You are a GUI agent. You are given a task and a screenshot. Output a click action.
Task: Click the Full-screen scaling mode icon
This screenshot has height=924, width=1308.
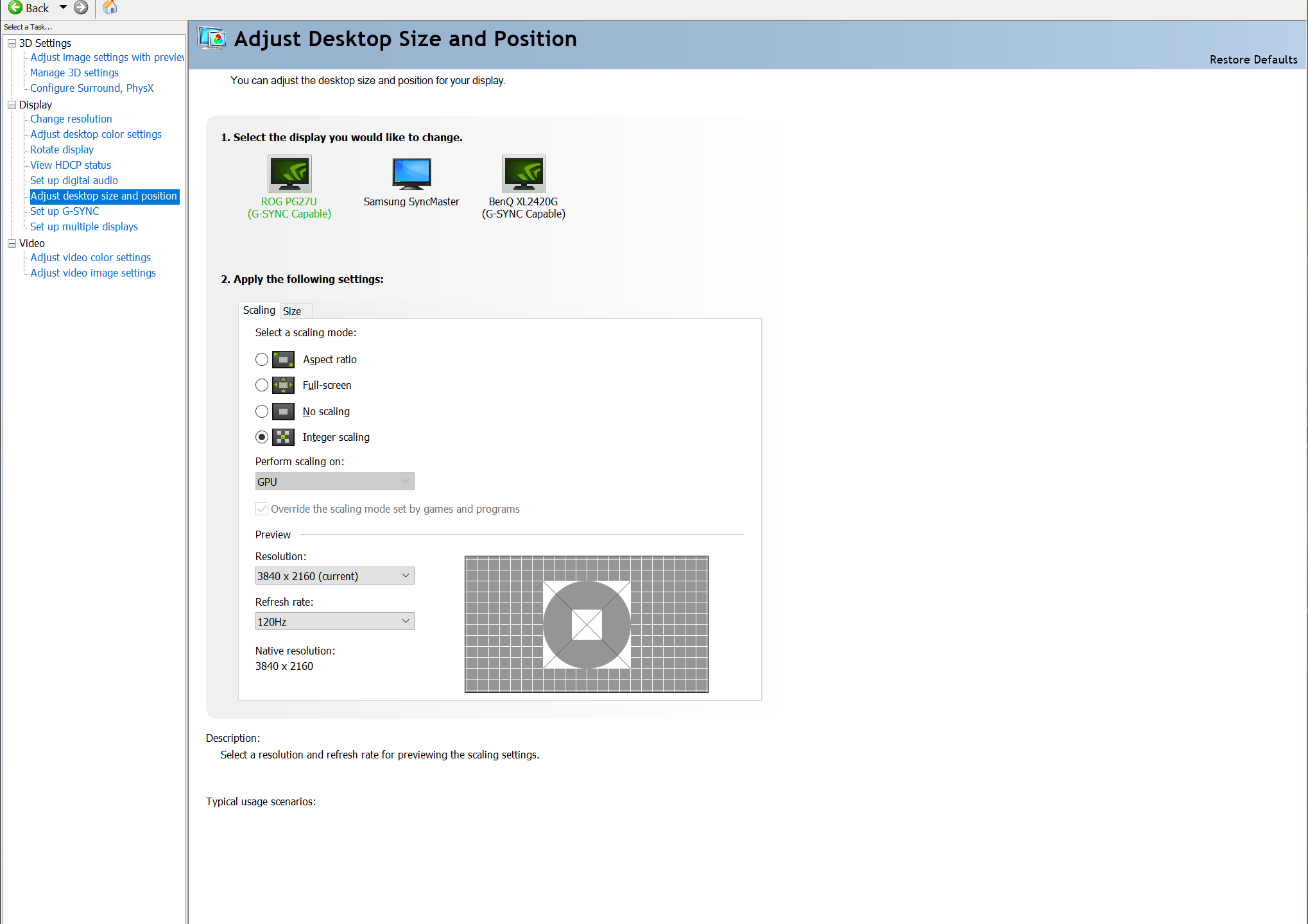(283, 385)
